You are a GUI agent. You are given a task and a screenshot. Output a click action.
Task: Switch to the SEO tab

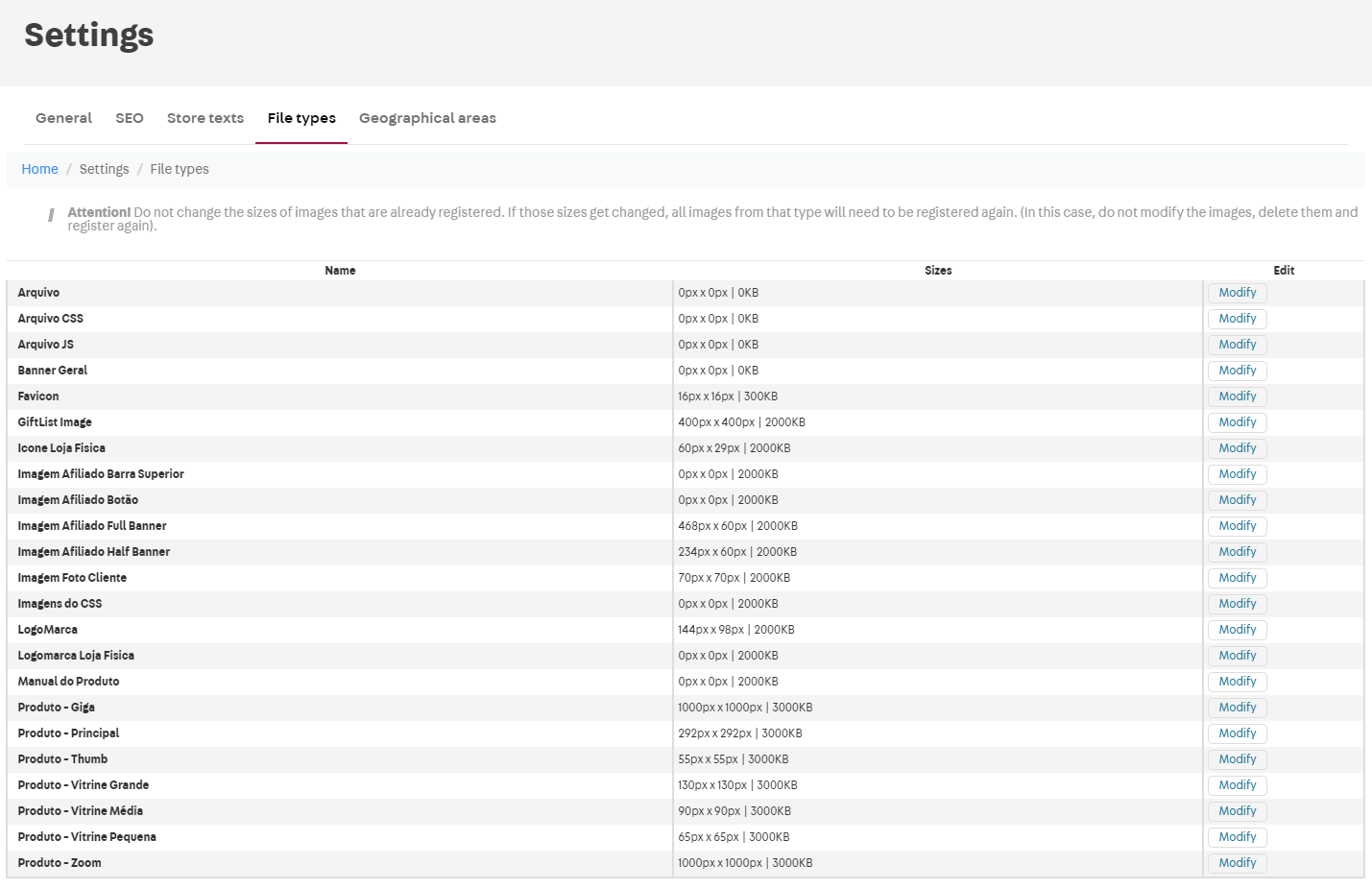click(130, 118)
